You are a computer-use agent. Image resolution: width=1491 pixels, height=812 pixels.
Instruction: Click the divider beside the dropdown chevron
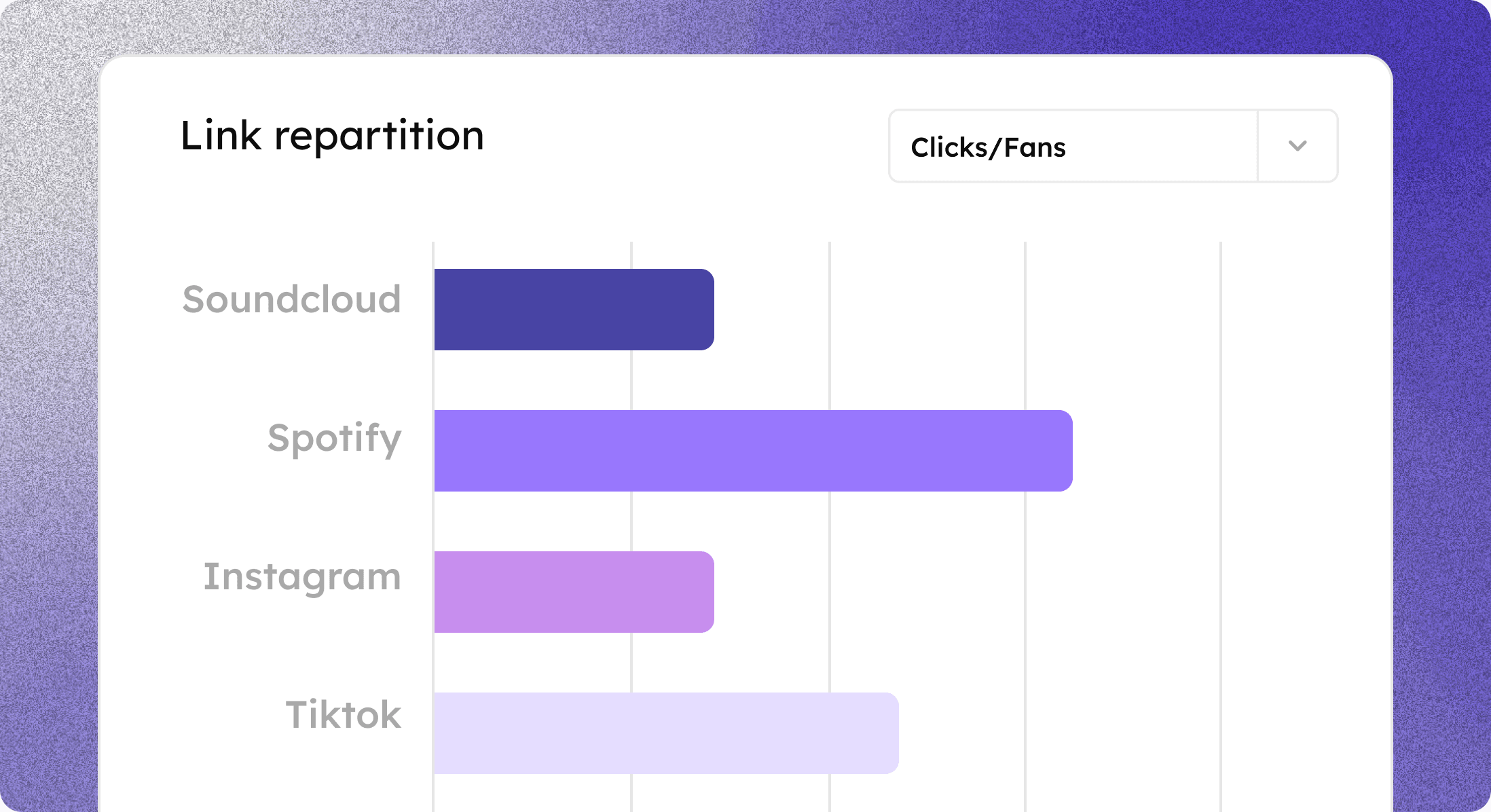(x=1257, y=146)
